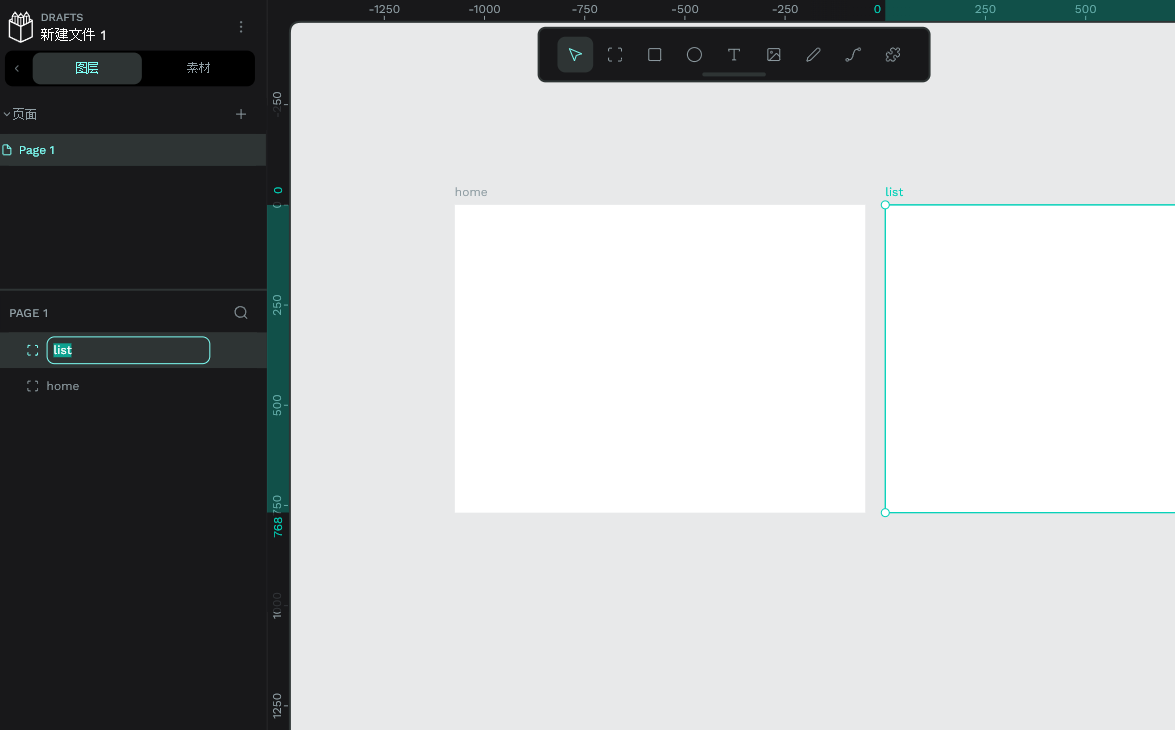This screenshot has height=730, width=1175.
Task: Click the toolbar collapse handle bar
Action: coord(734,75)
